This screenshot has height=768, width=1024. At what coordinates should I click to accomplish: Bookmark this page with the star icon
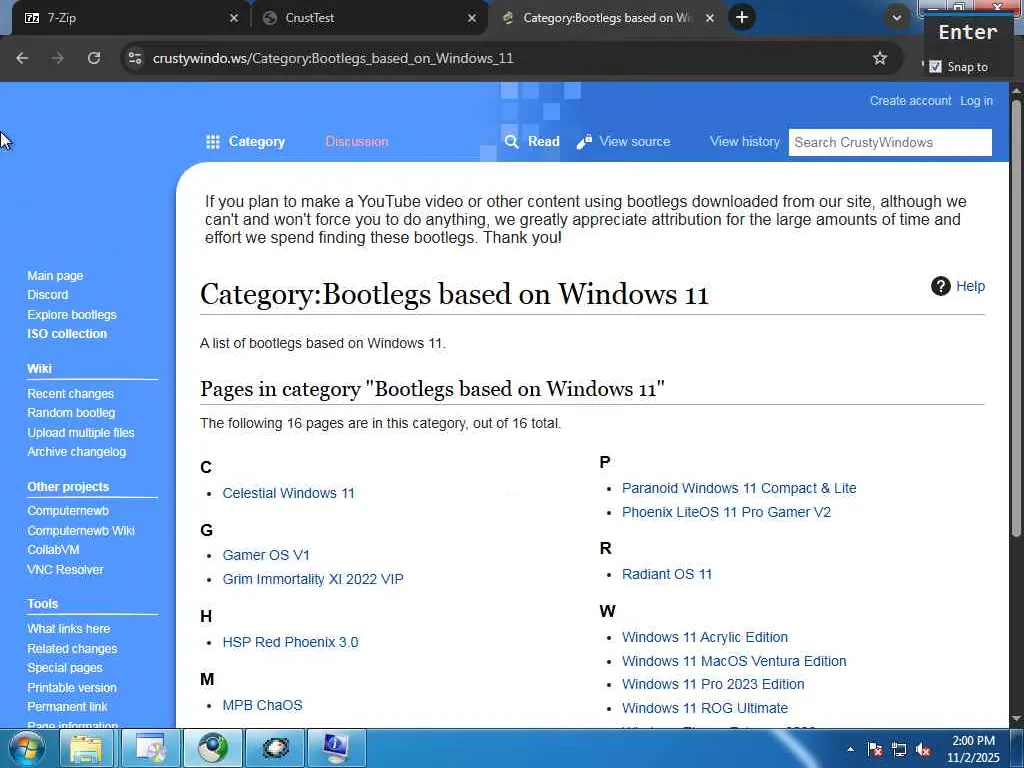pyautogui.click(x=880, y=58)
